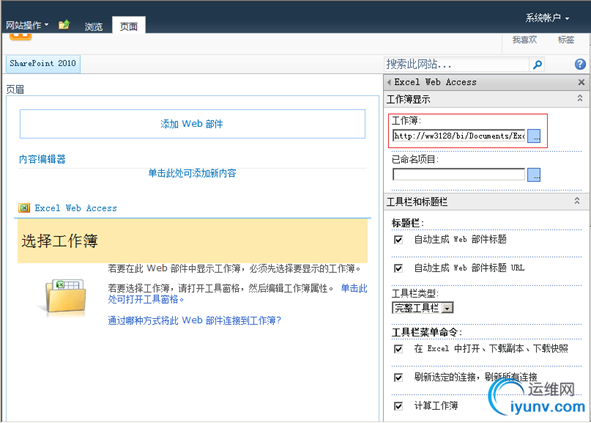The image size is (591, 423).
Task: Browse named item with ellipsis button
Action: coord(534,175)
